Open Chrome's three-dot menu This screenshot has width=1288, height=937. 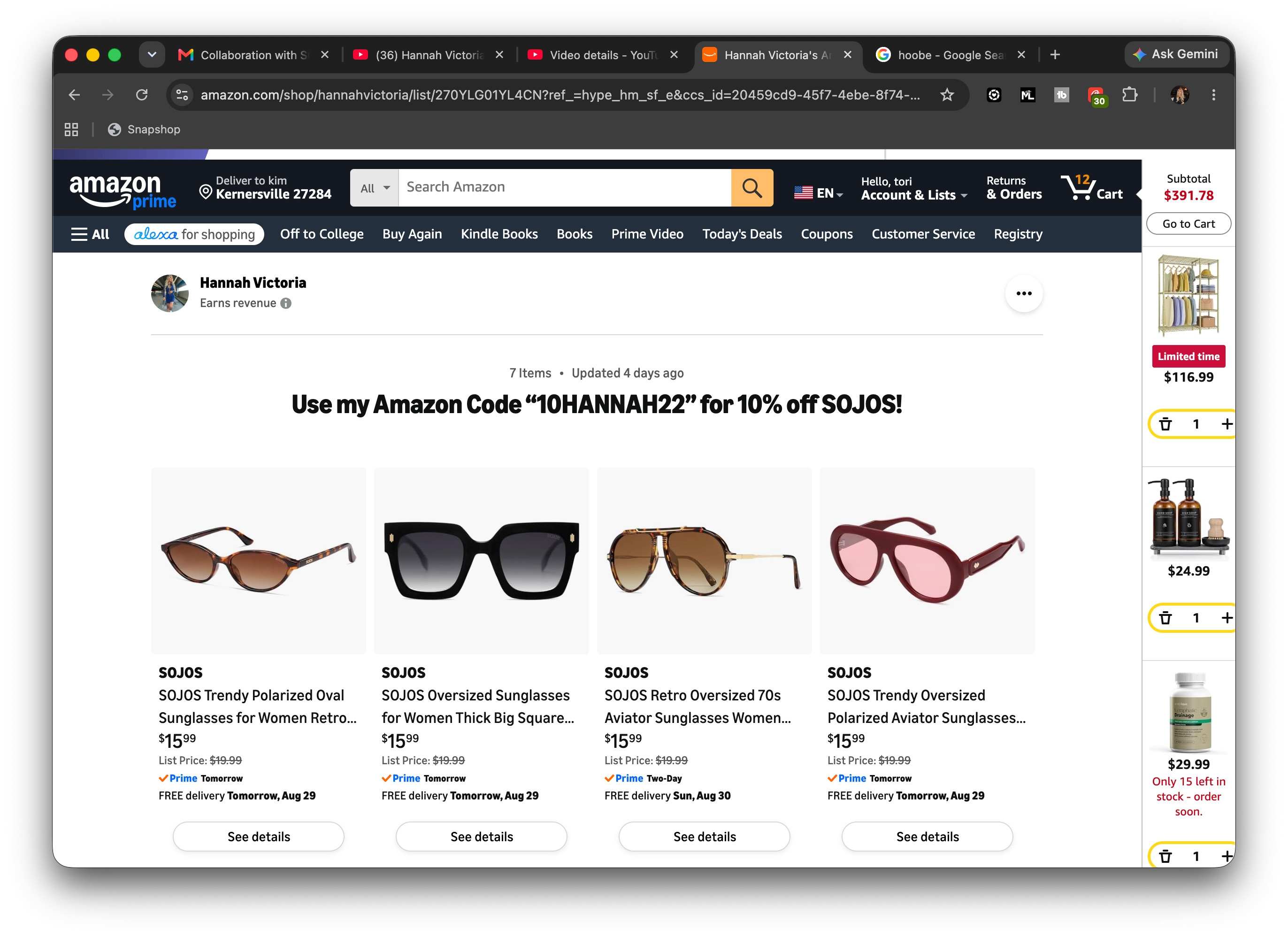coord(1214,95)
